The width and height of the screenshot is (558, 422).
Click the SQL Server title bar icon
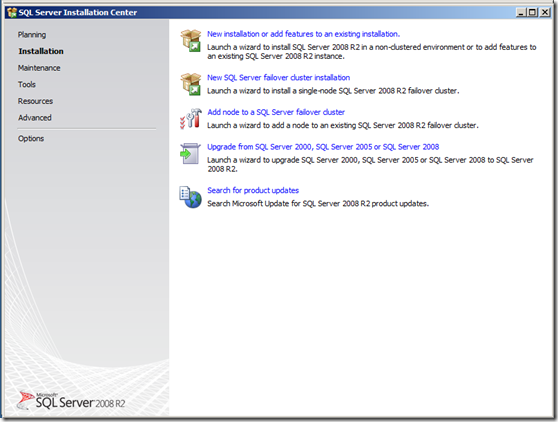12,12
